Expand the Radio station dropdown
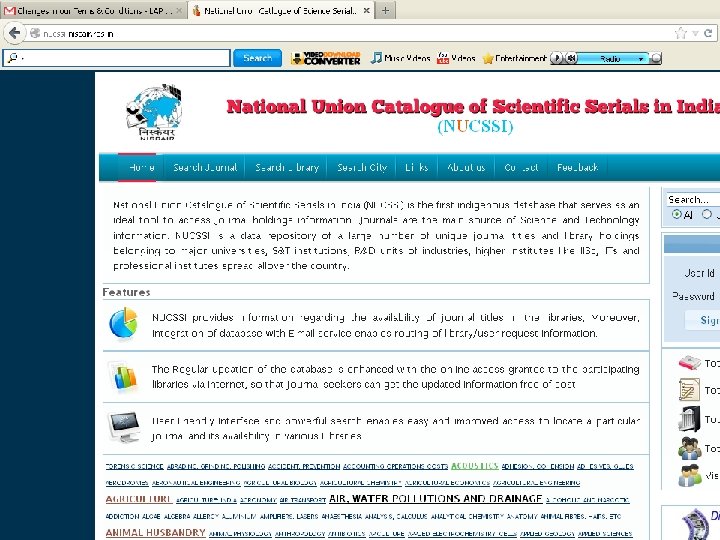Screen dimensions: 720x540 (641, 59)
